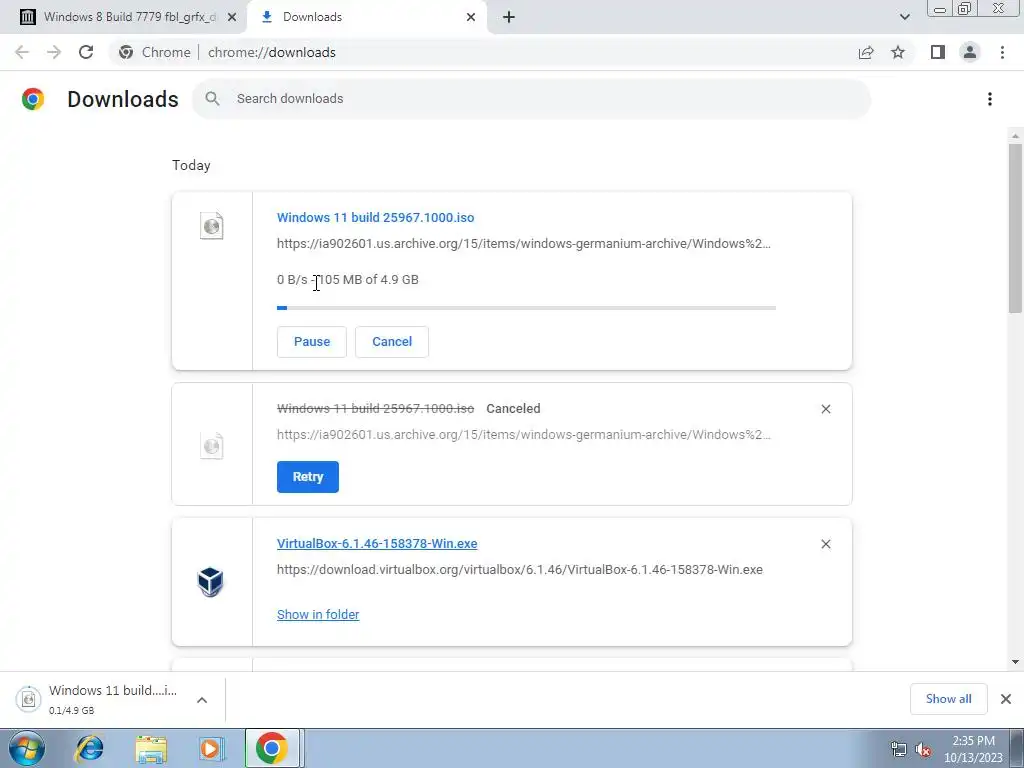Retry the canceled ISO download
The width and height of the screenshot is (1024, 768).
pyautogui.click(x=308, y=477)
